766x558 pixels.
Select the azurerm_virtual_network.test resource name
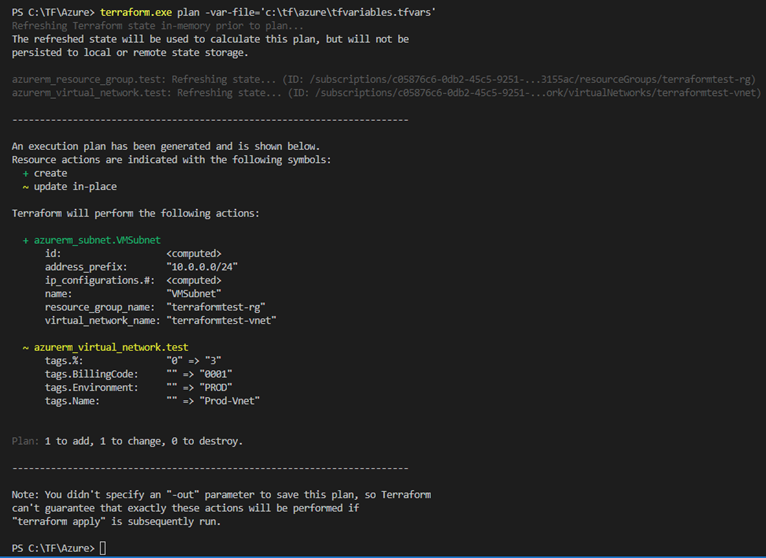(x=111, y=347)
